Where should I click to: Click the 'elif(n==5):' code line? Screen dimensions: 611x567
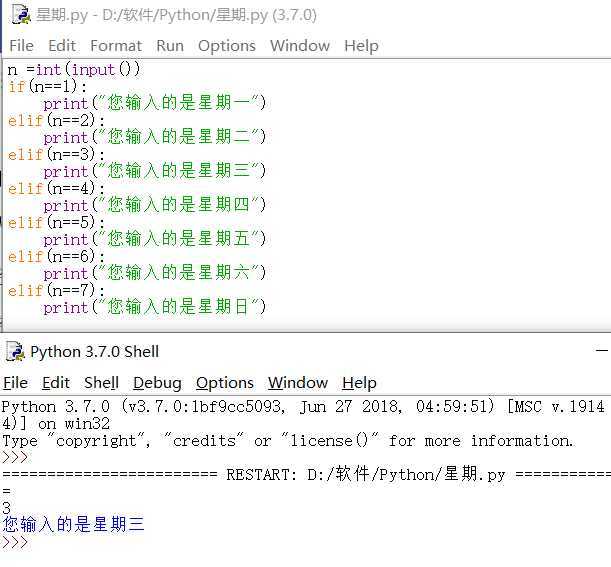pyautogui.click(x=57, y=222)
